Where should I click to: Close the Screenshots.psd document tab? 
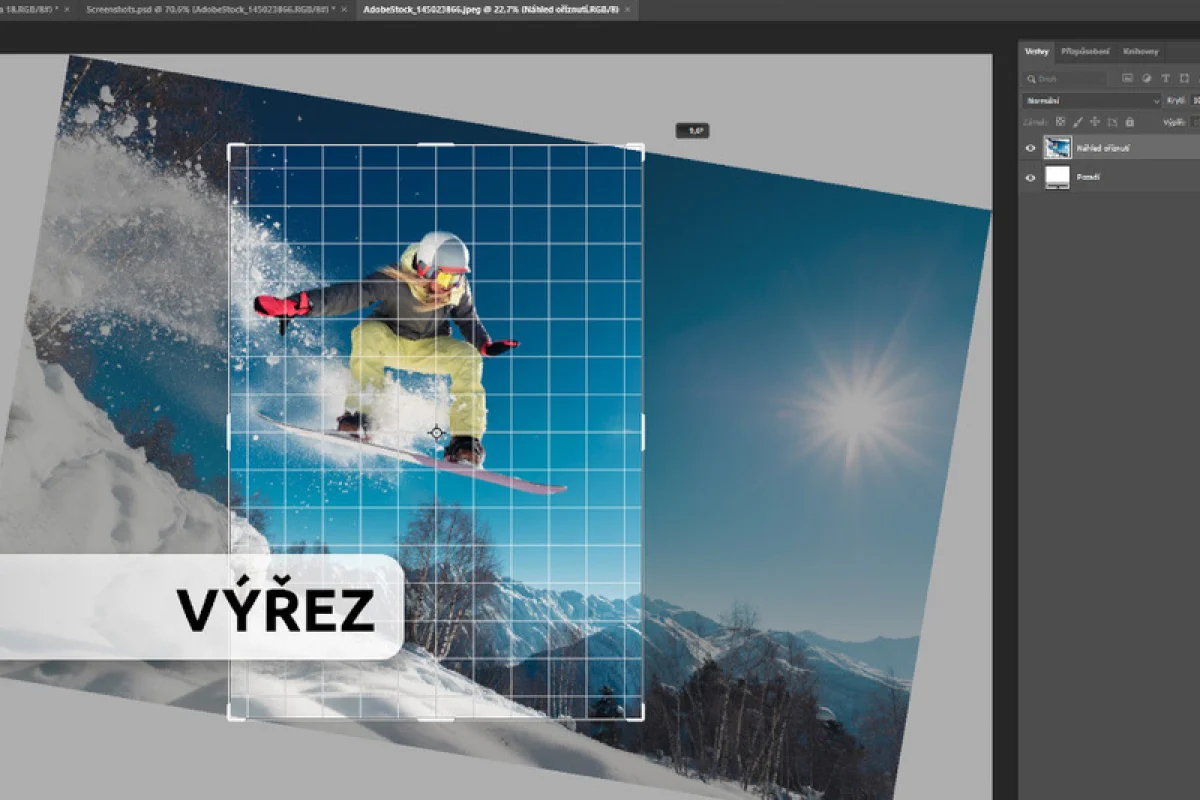point(345,9)
